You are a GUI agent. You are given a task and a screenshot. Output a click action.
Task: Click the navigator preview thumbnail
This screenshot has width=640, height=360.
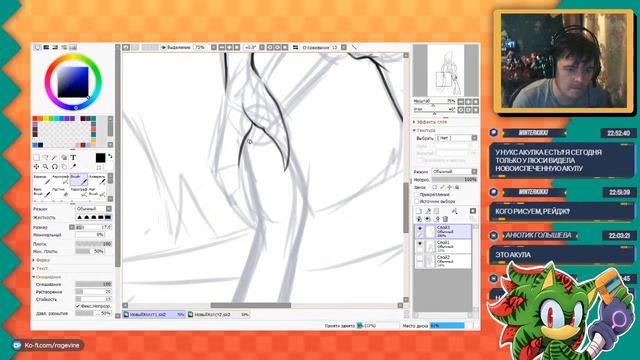pos(446,71)
